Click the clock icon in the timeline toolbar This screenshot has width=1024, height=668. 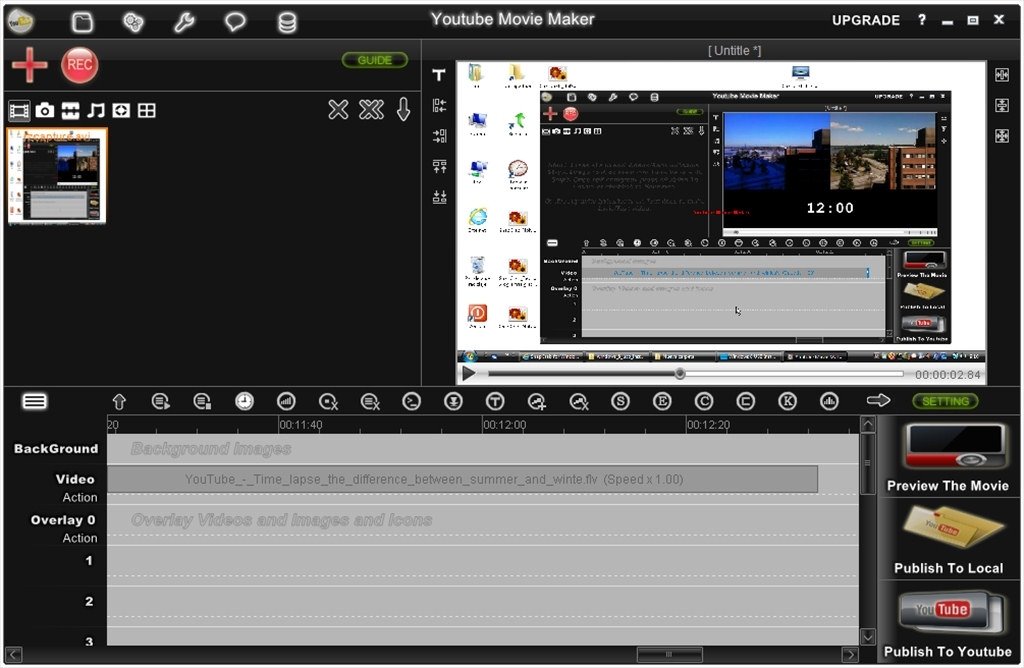(x=244, y=401)
